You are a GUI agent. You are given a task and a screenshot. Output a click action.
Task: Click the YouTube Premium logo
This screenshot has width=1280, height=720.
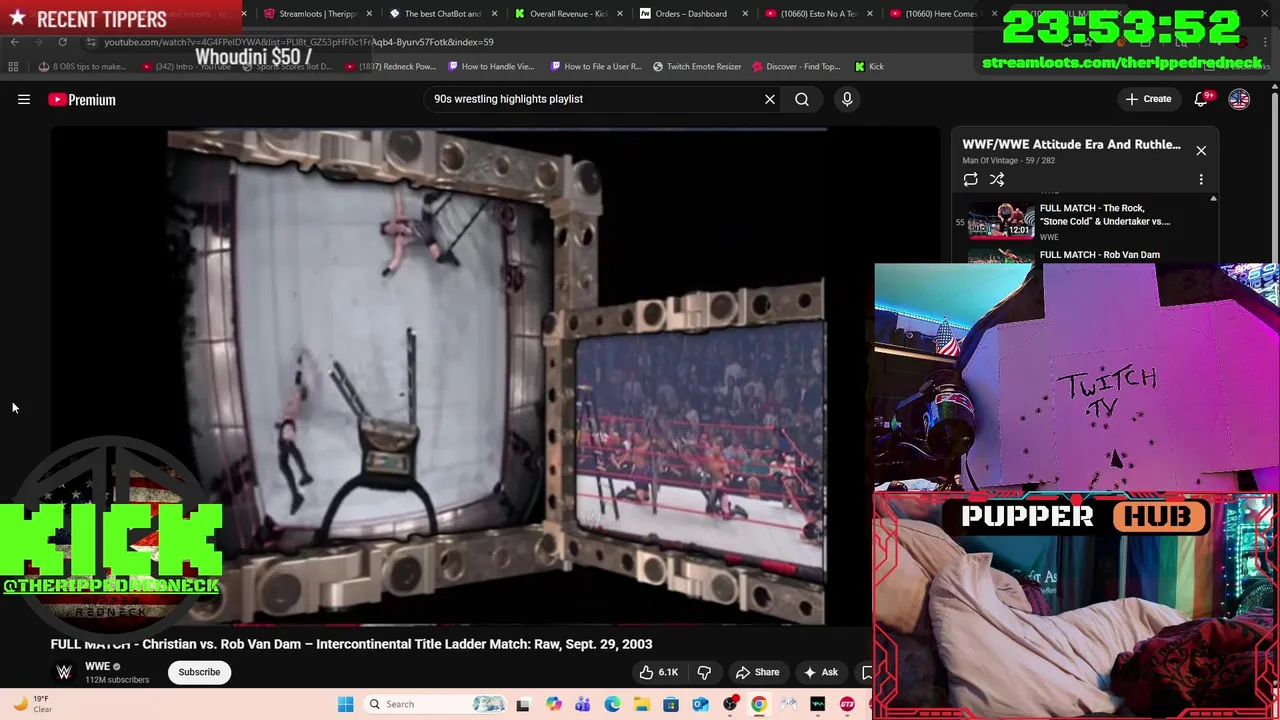[x=82, y=100]
